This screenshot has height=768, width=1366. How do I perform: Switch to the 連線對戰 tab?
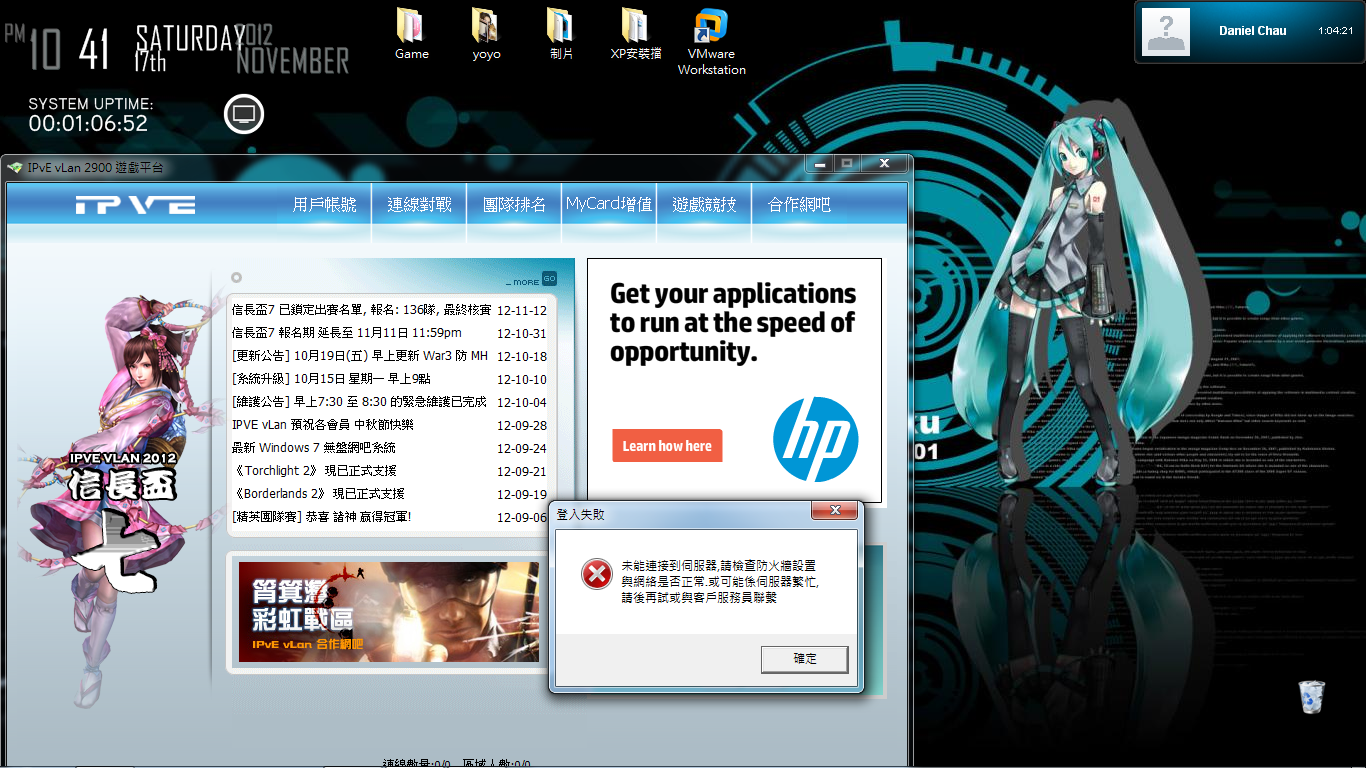click(419, 204)
